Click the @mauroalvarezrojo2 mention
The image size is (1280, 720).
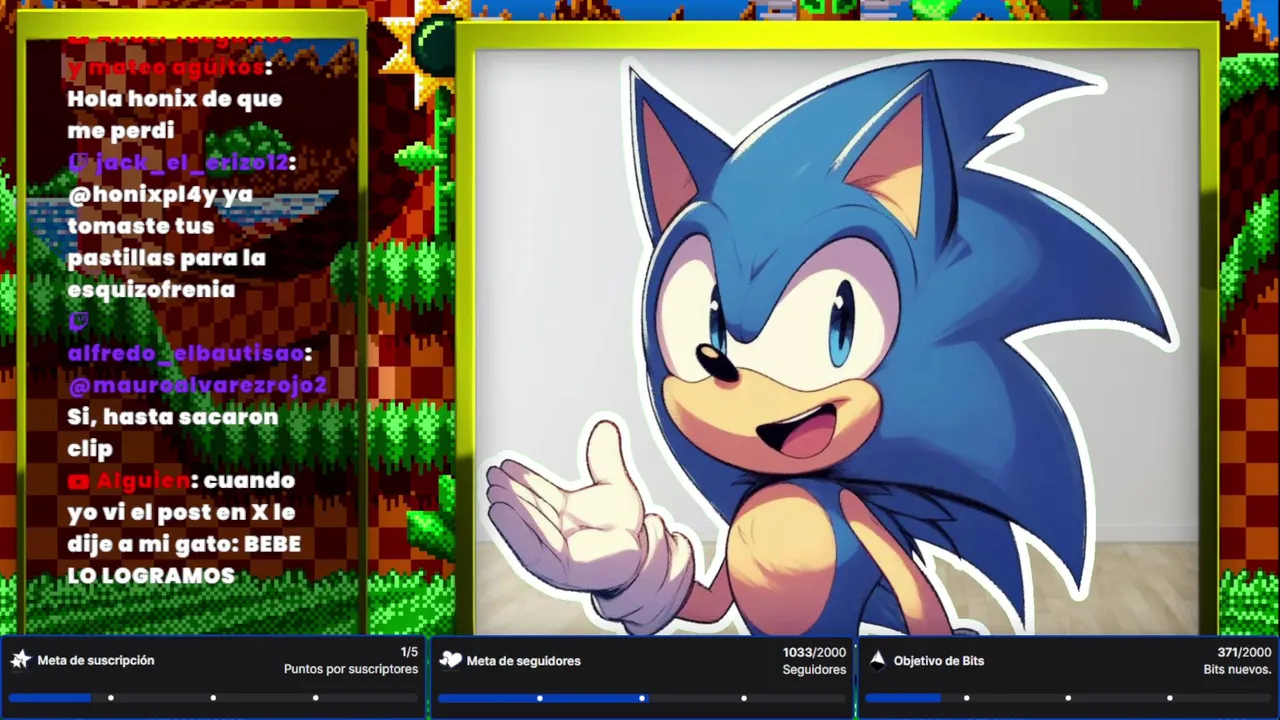point(198,386)
